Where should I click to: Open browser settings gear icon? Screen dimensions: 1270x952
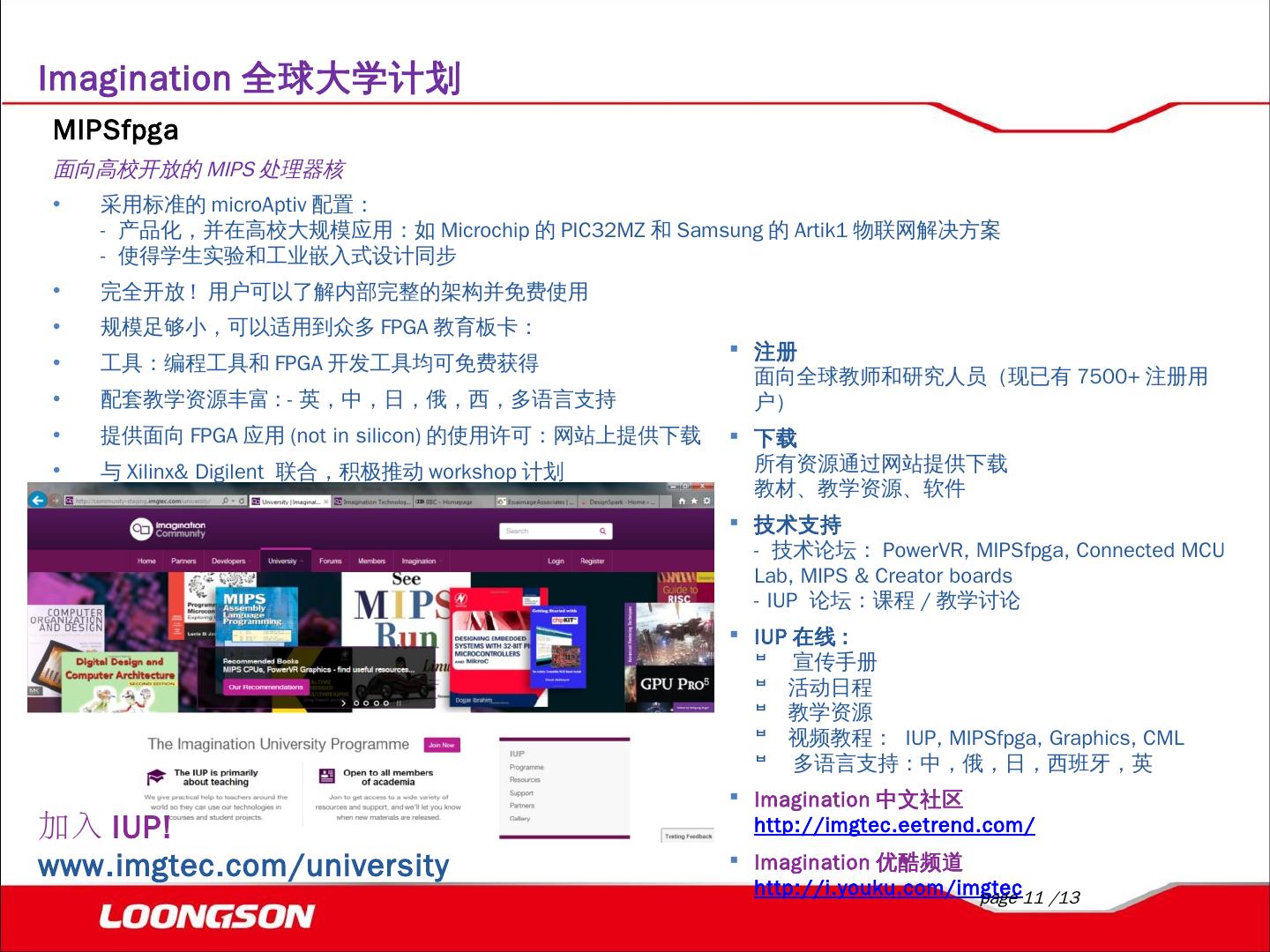point(706,502)
